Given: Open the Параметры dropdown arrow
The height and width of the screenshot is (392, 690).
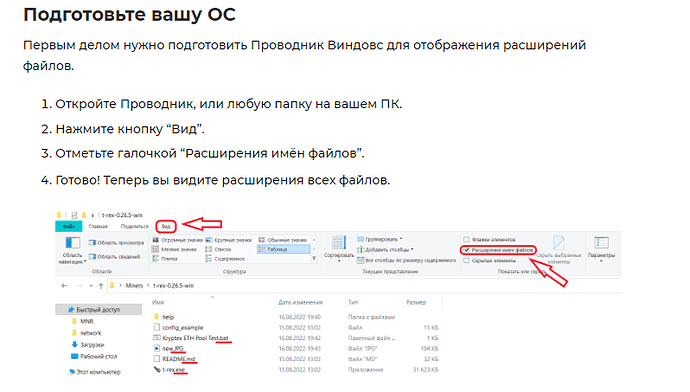Looking at the screenshot, I should [601, 261].
